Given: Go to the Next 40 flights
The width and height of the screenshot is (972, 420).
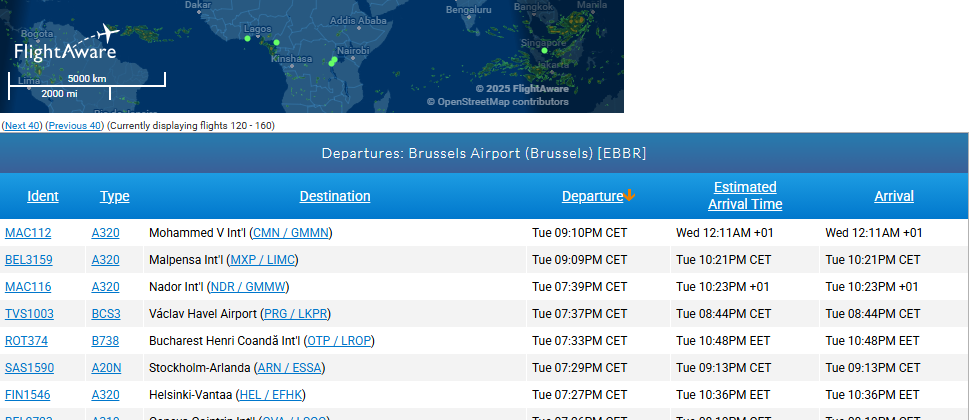Looking at the screenshot, I should tap(22, 125).
